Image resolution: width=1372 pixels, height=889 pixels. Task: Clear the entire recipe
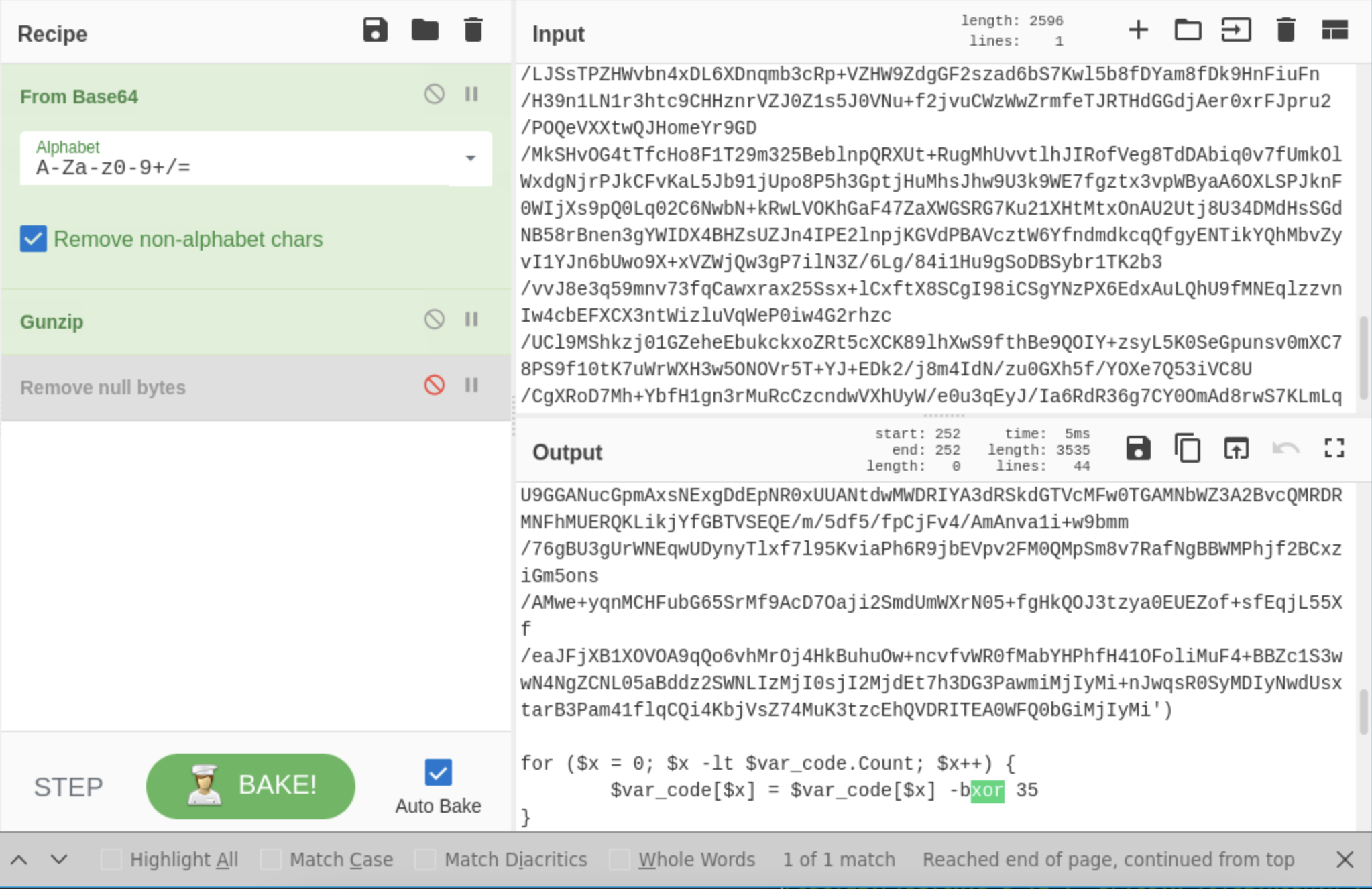[x=473, y=29]
